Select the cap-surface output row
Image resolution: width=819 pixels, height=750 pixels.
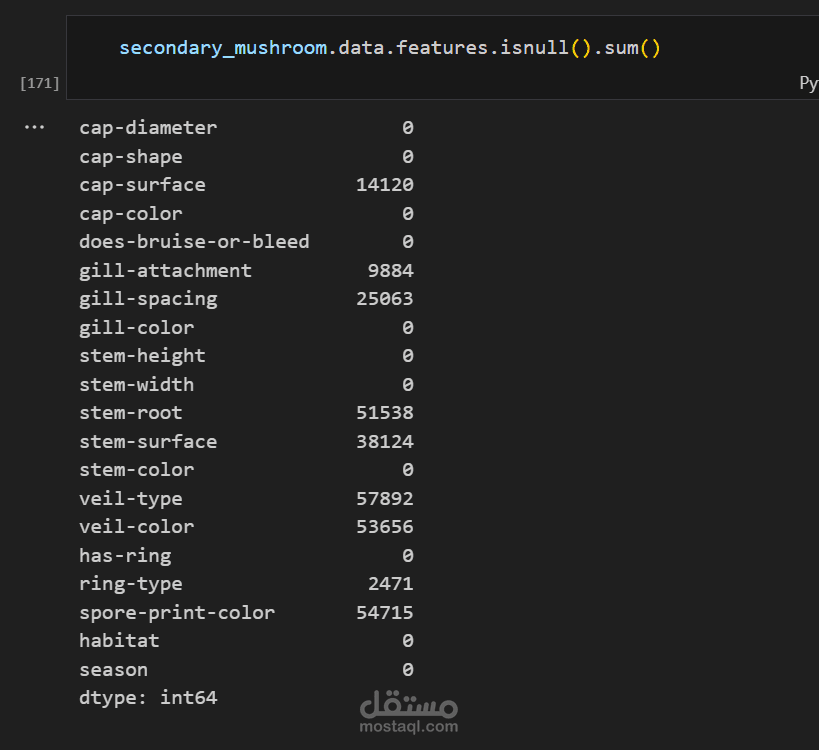[246, 185]
